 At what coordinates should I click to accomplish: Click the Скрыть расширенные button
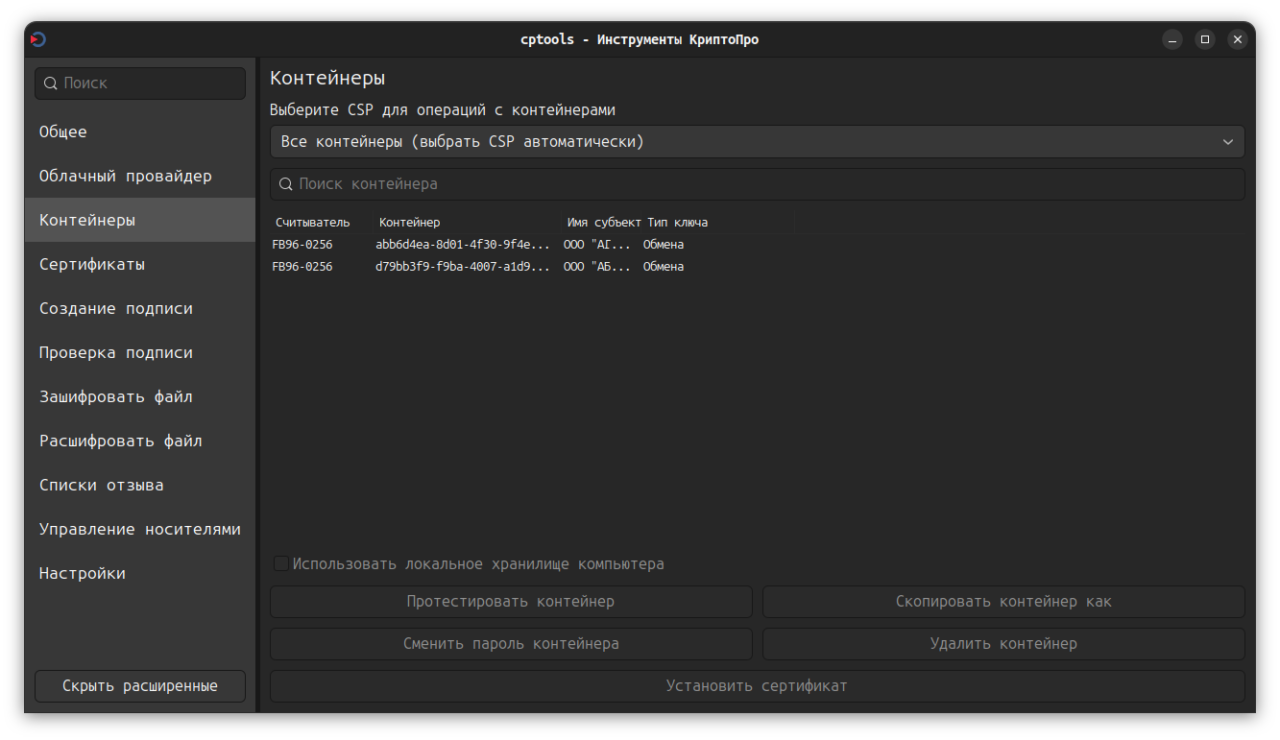pyautogui.click(x=140, y=686)
